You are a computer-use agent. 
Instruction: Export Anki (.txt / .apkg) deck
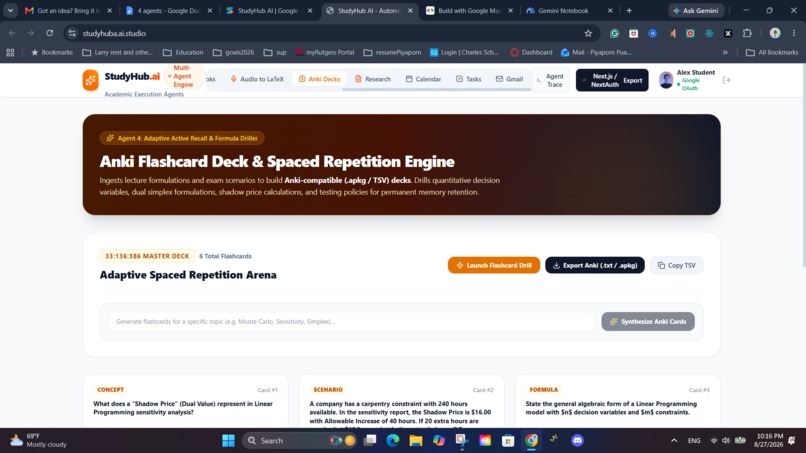pos(595,265)
